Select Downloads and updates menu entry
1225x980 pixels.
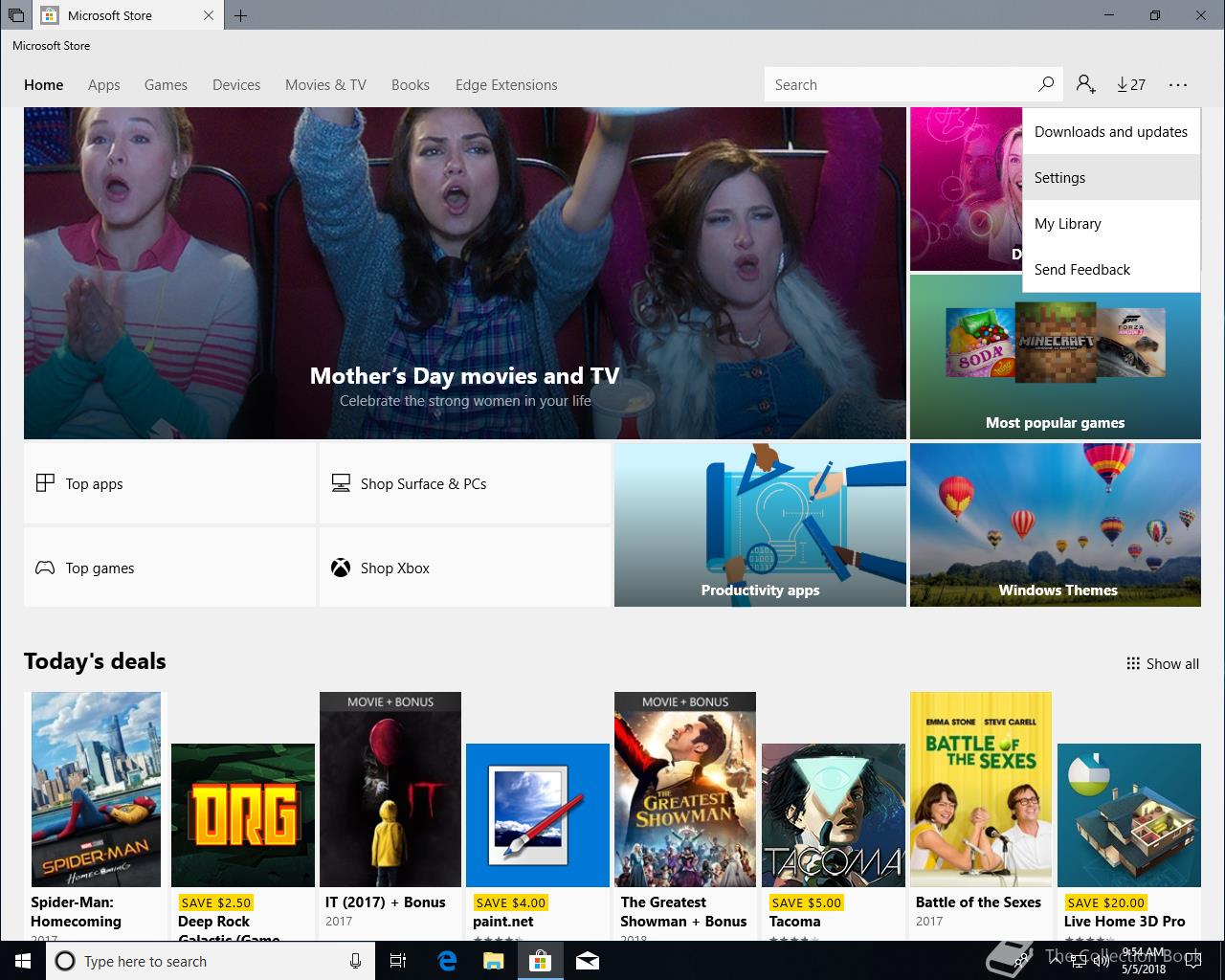click(x=1111, y=131)
